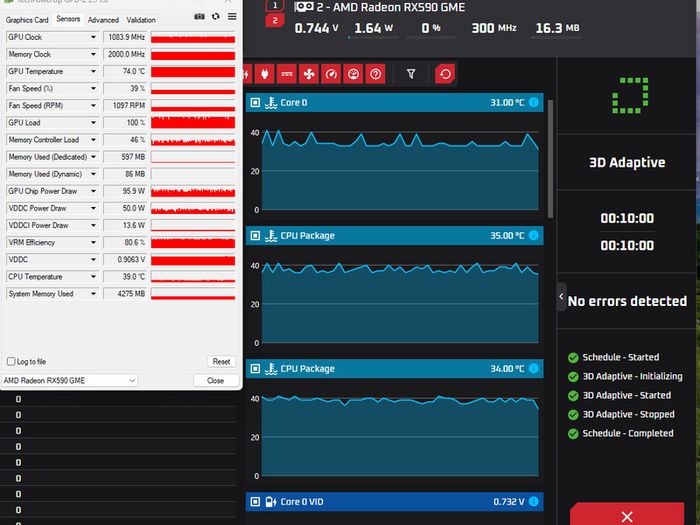
Task: Click the Core 0 info icon
Action: coord(533,102)
